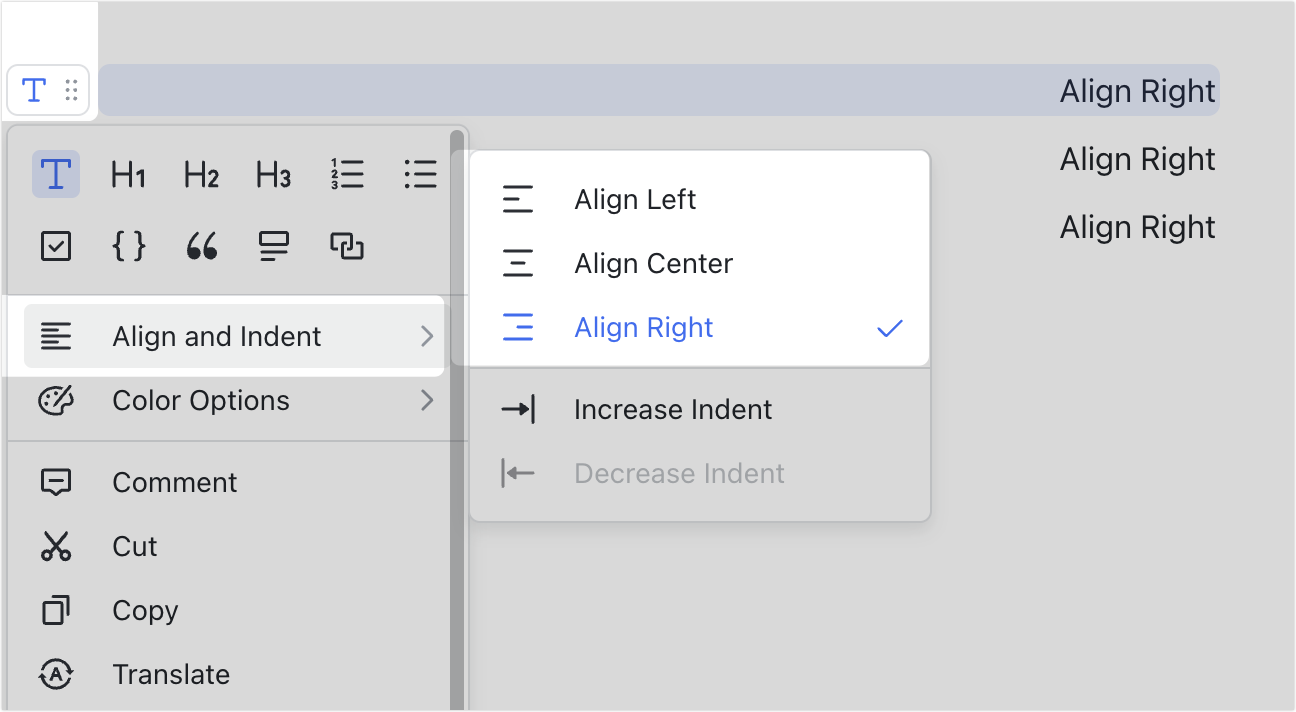Image resolution: width=1296 pixels, height=712 pixels.
Task: Format text as bulleted list
Action: click(x=420, y=174)
